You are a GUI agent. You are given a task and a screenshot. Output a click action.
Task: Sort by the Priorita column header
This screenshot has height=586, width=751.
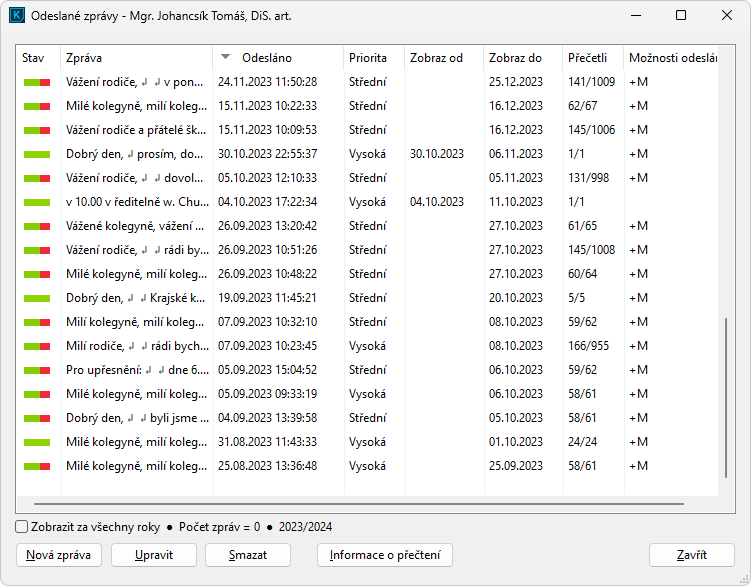(368, 58)
